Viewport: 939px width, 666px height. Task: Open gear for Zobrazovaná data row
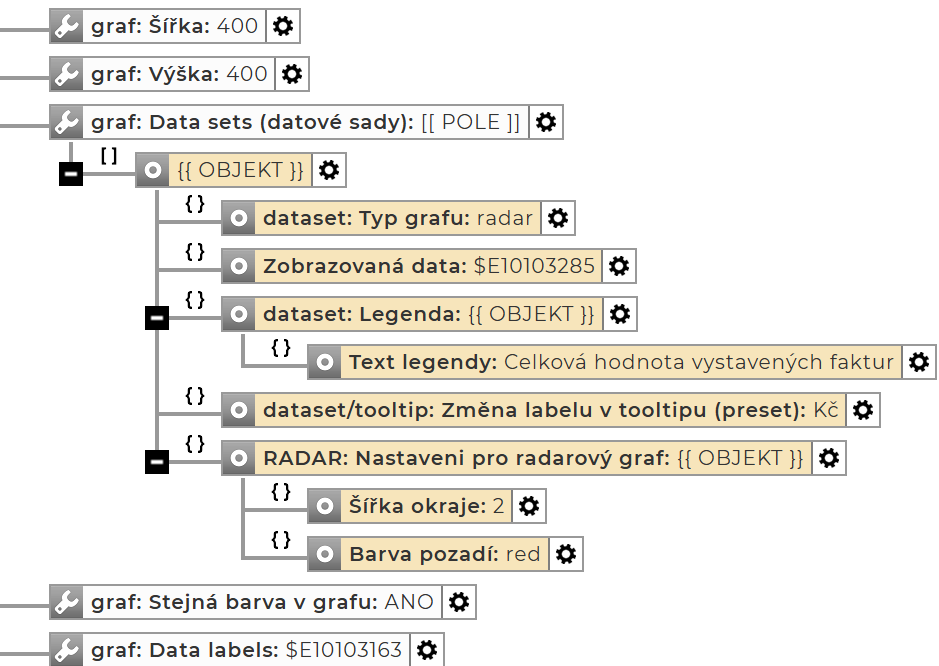pos(619,266)
